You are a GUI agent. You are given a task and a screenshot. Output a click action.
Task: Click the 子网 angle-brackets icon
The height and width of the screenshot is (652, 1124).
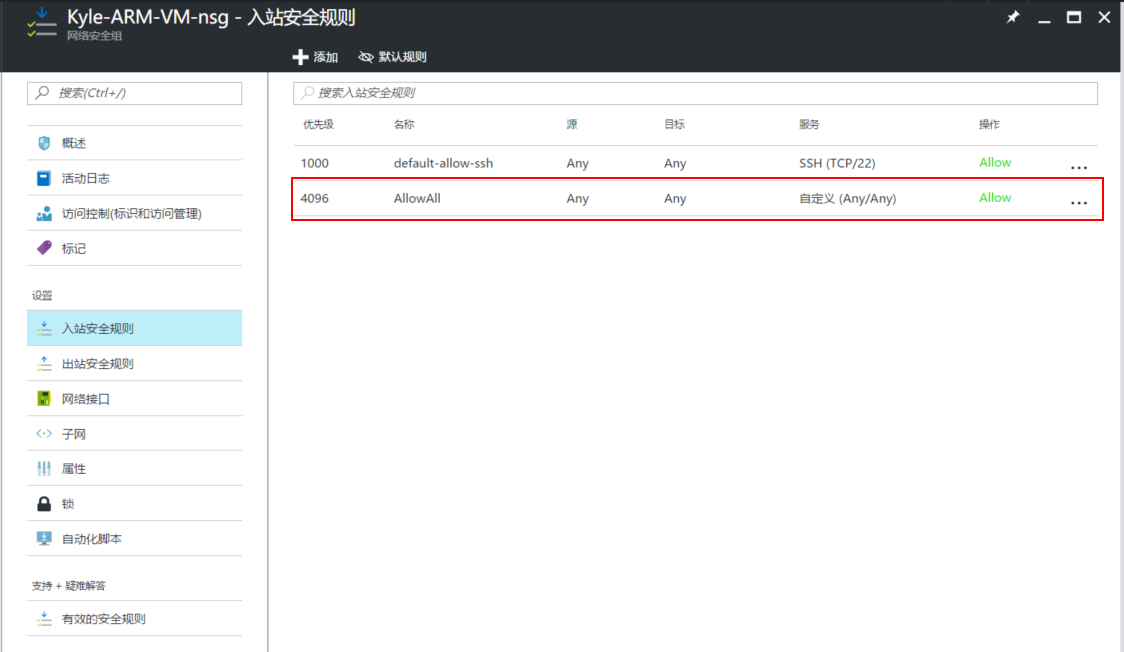pos(44,434)
